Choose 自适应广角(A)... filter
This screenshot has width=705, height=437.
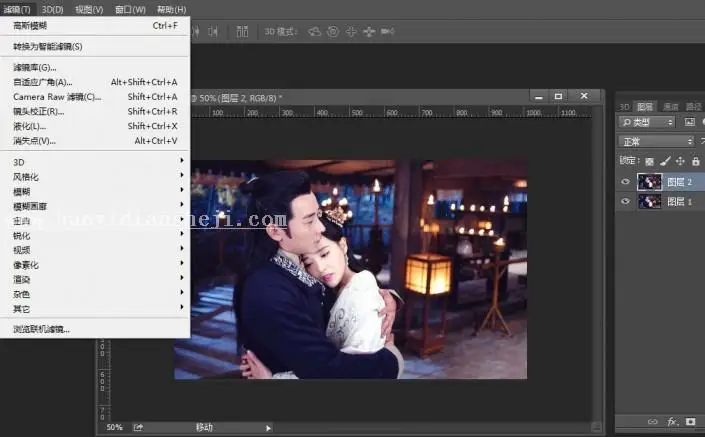pyautogui.click(x=95, y=82)
